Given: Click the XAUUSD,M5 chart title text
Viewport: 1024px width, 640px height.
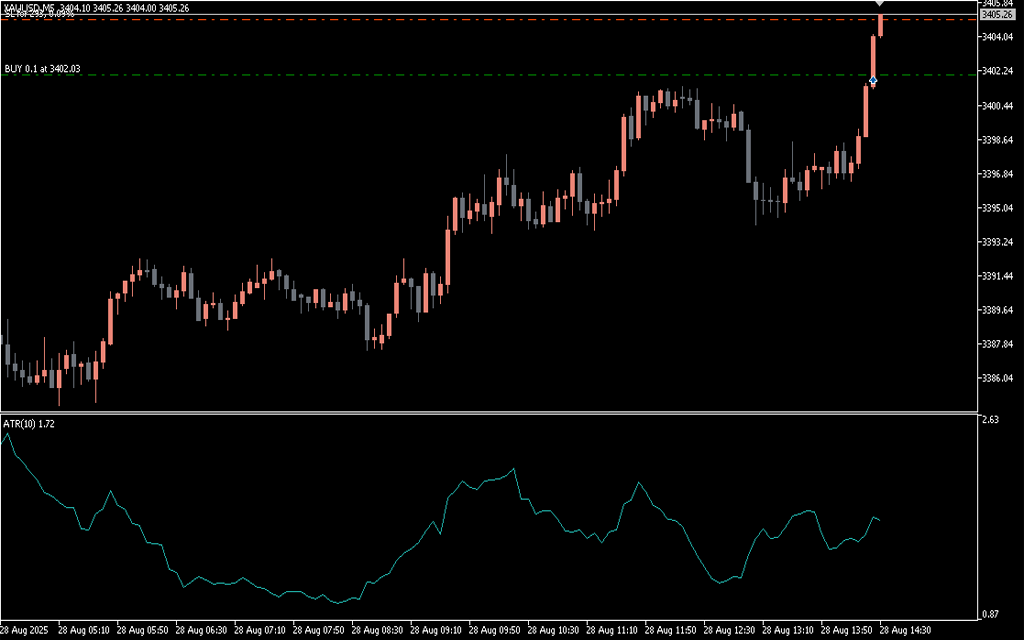Looking at the screenshot, I should 29,7.
